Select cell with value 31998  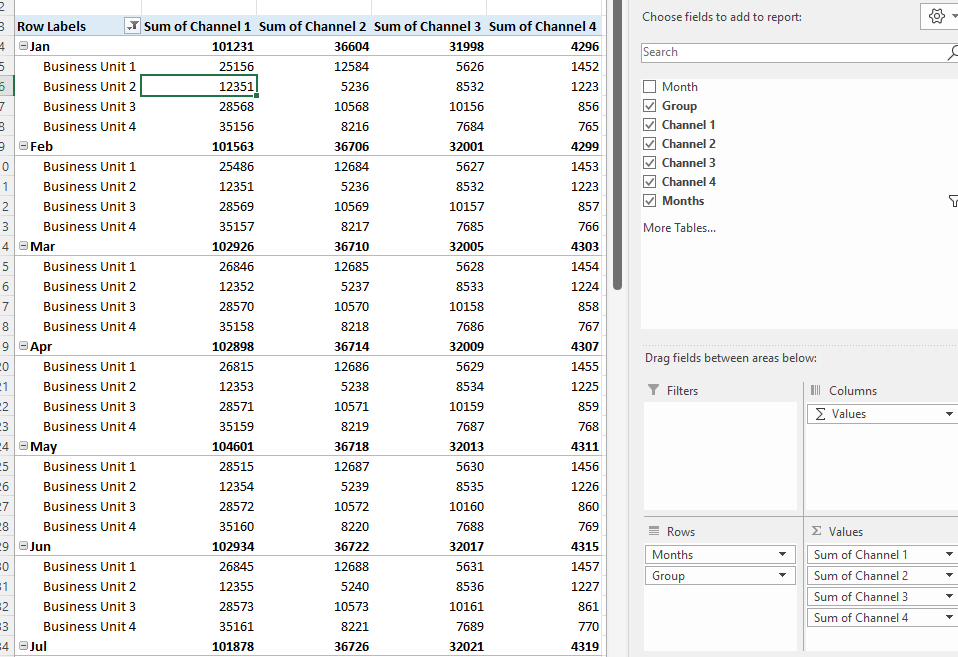tap(428, 46)
